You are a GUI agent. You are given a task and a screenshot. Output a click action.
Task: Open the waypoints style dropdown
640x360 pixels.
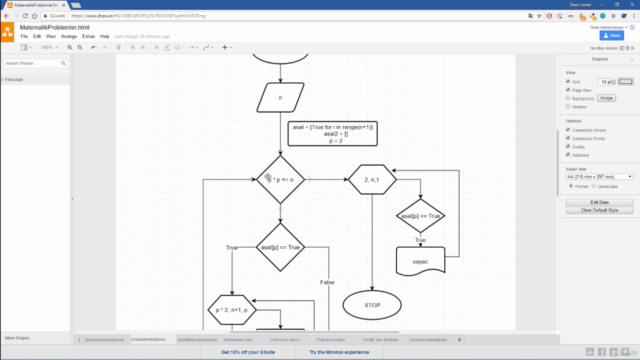[208, 47]
